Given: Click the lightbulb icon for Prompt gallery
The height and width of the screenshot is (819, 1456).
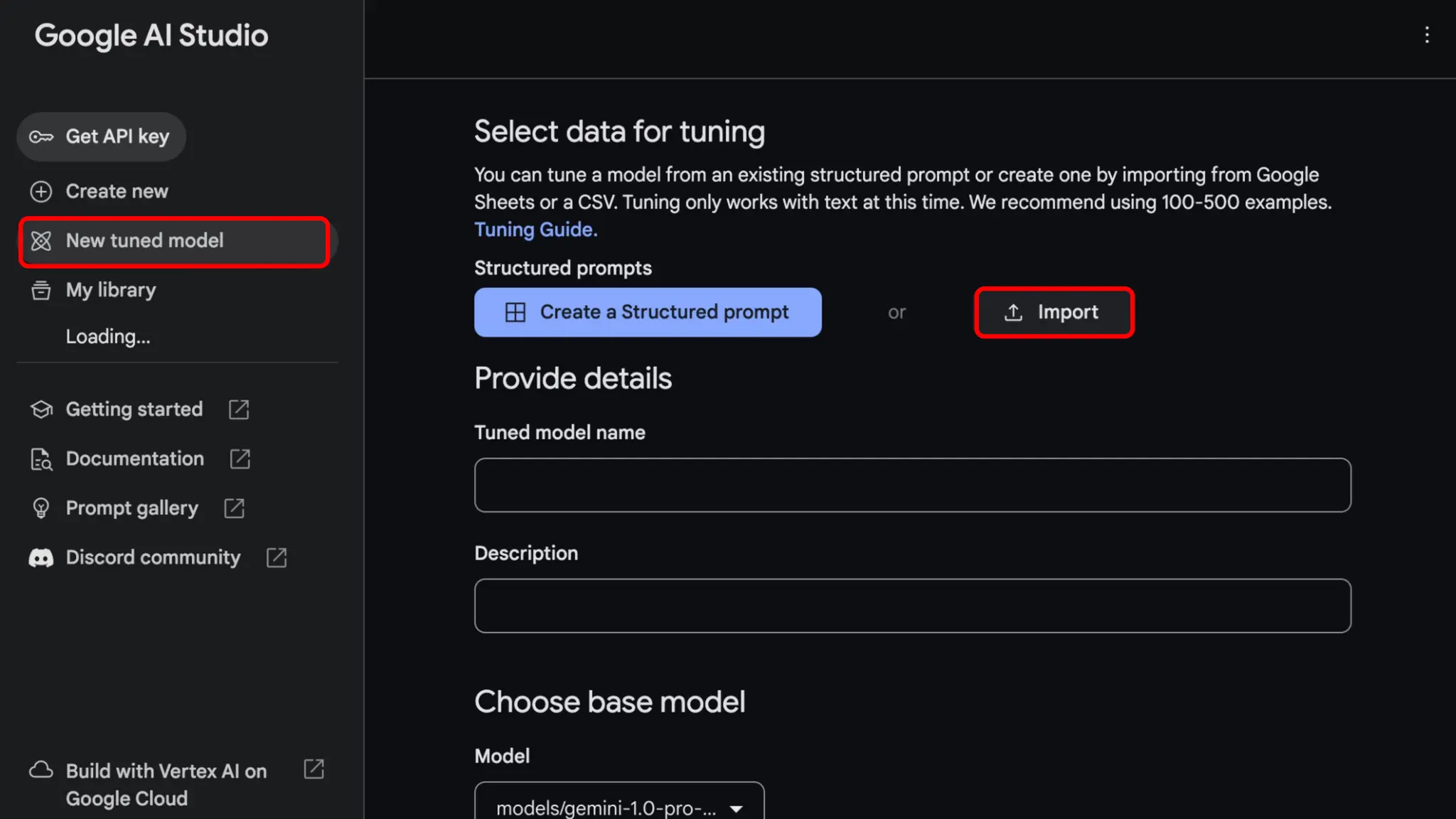Looking at the screenshot, I should coord(41,508).
